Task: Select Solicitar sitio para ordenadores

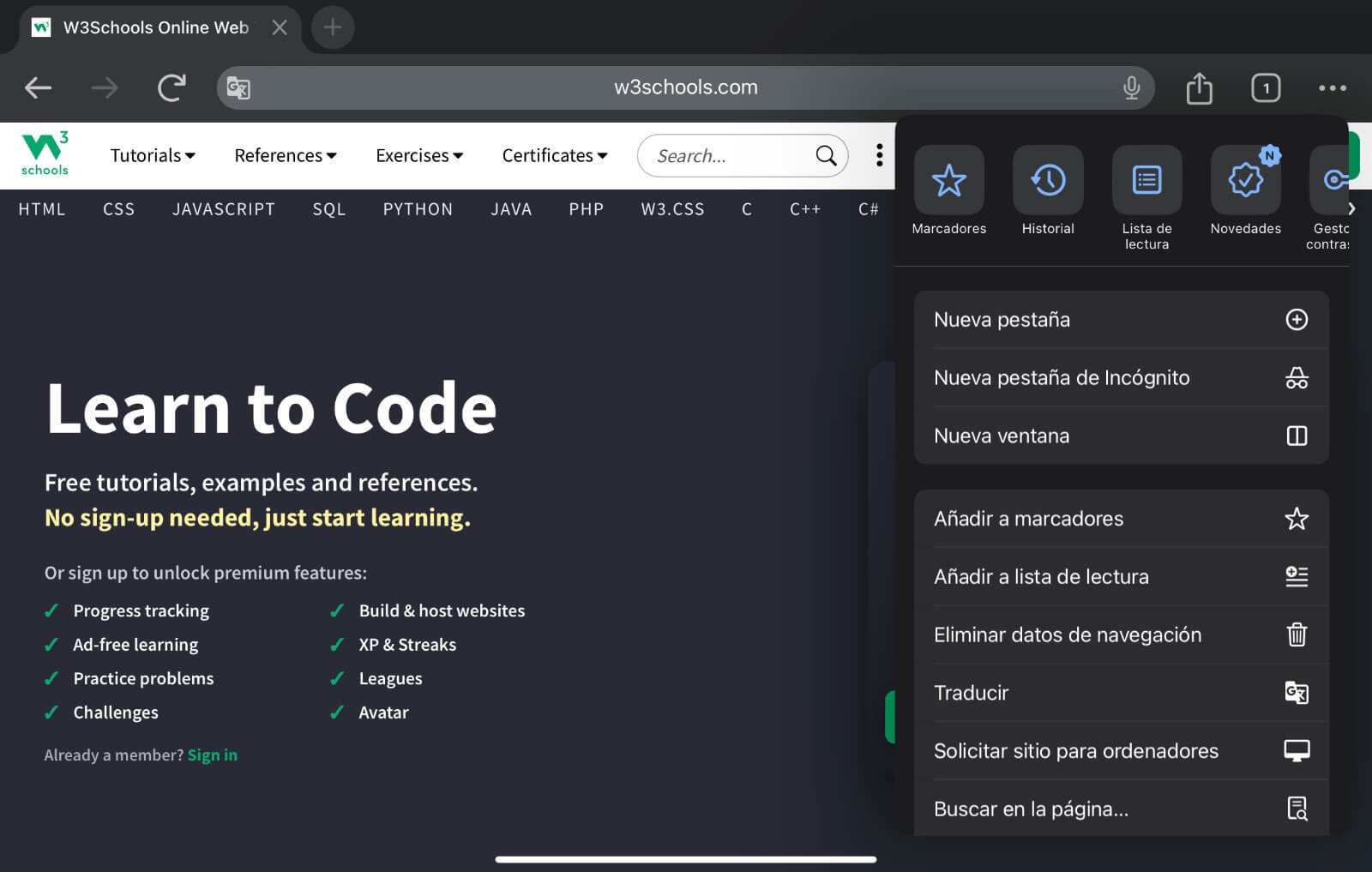Action: [x=1122, y=751]
